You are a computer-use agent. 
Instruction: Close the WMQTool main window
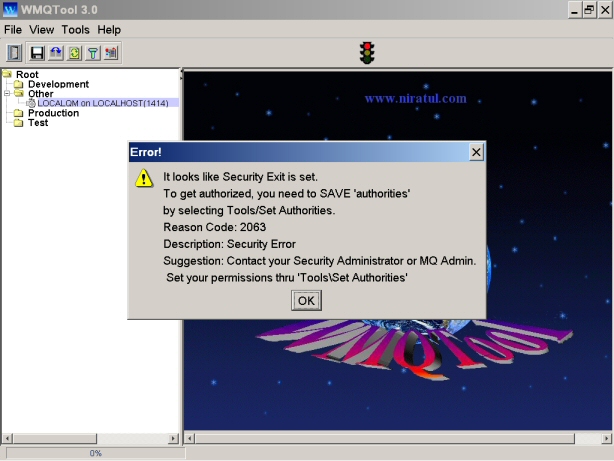605,10
